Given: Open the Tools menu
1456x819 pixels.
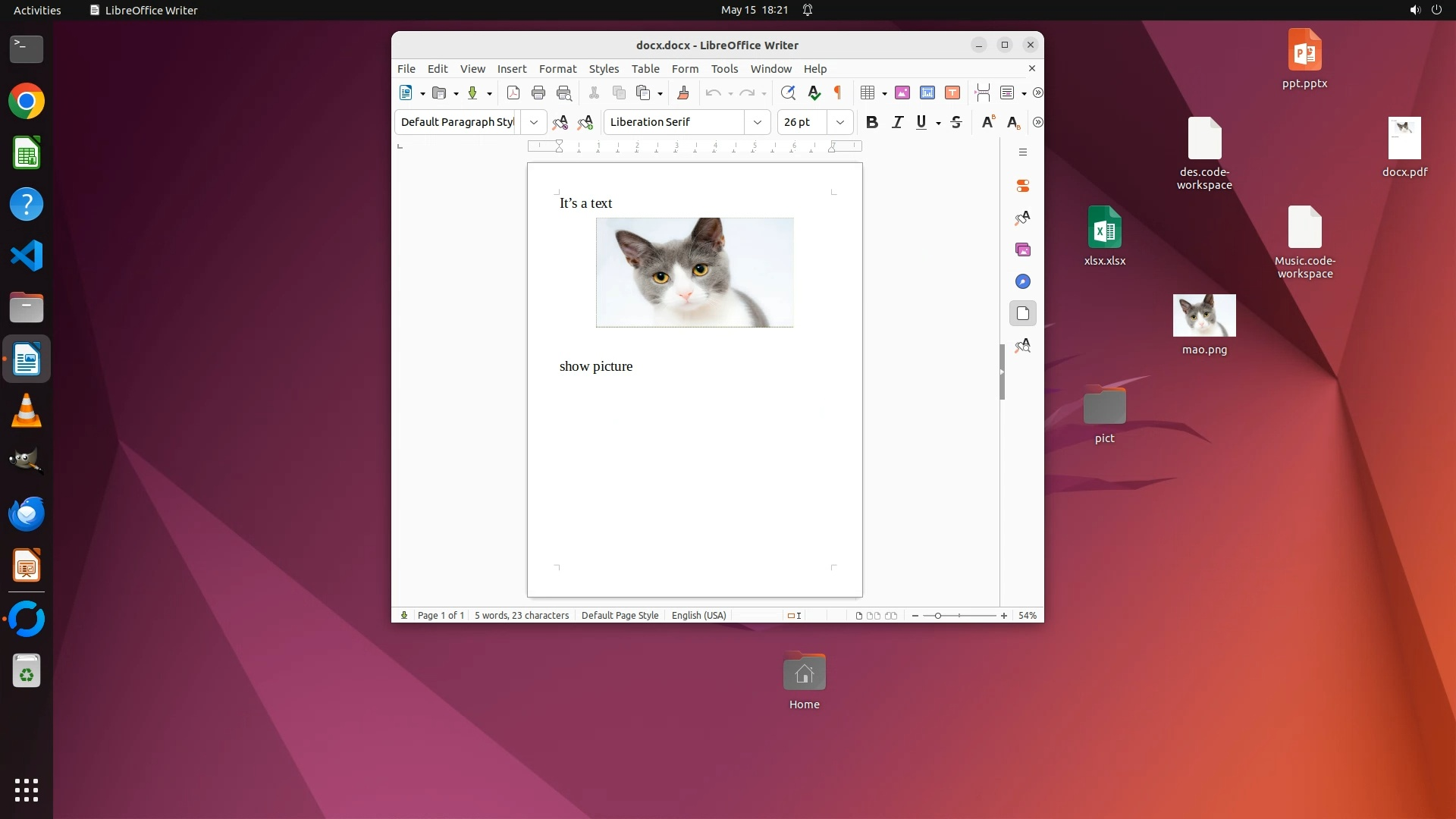Looking at the screenshot, I should 724,69.
